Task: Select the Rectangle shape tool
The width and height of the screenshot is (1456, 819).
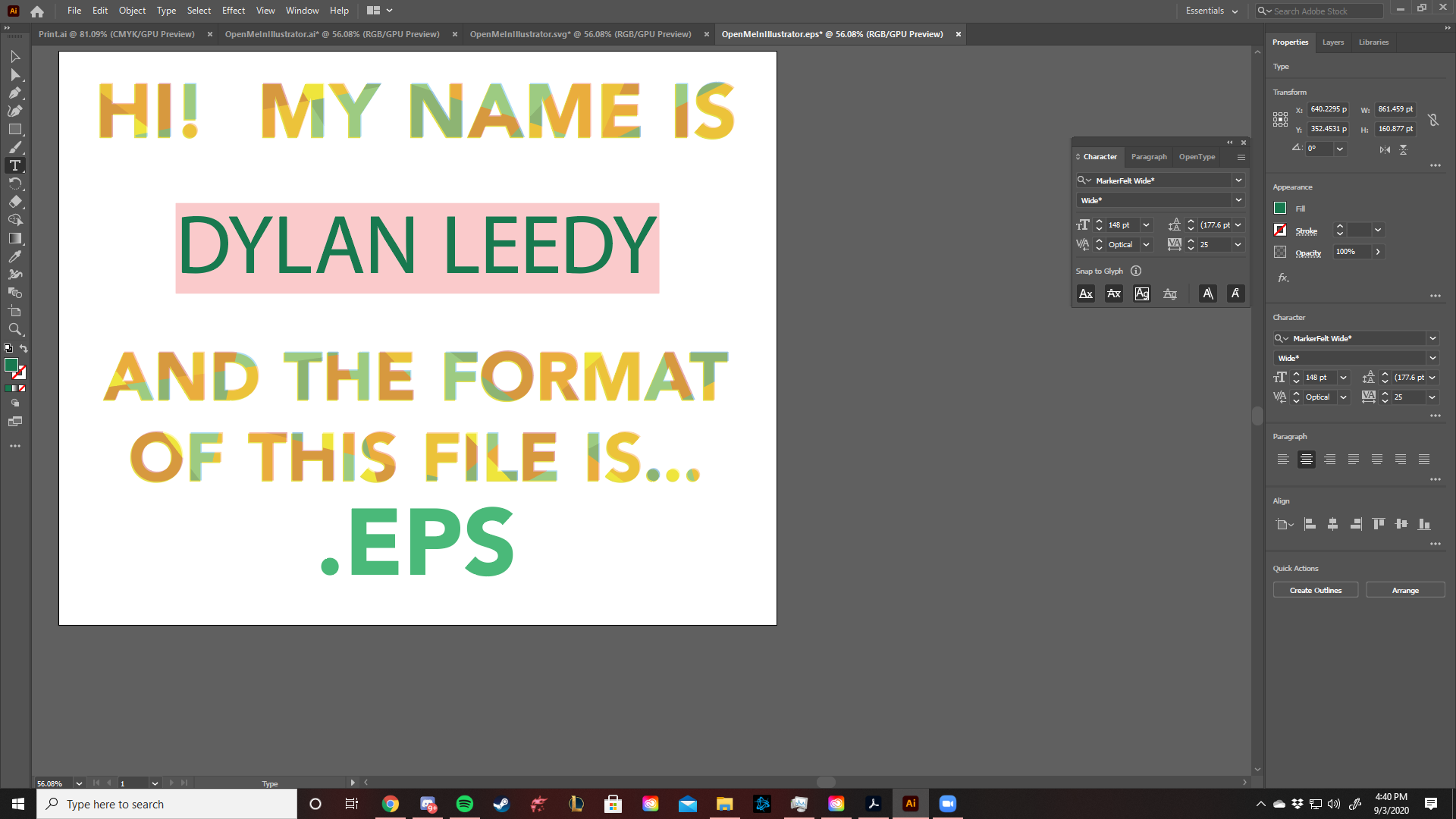Action: coord(14,130)
